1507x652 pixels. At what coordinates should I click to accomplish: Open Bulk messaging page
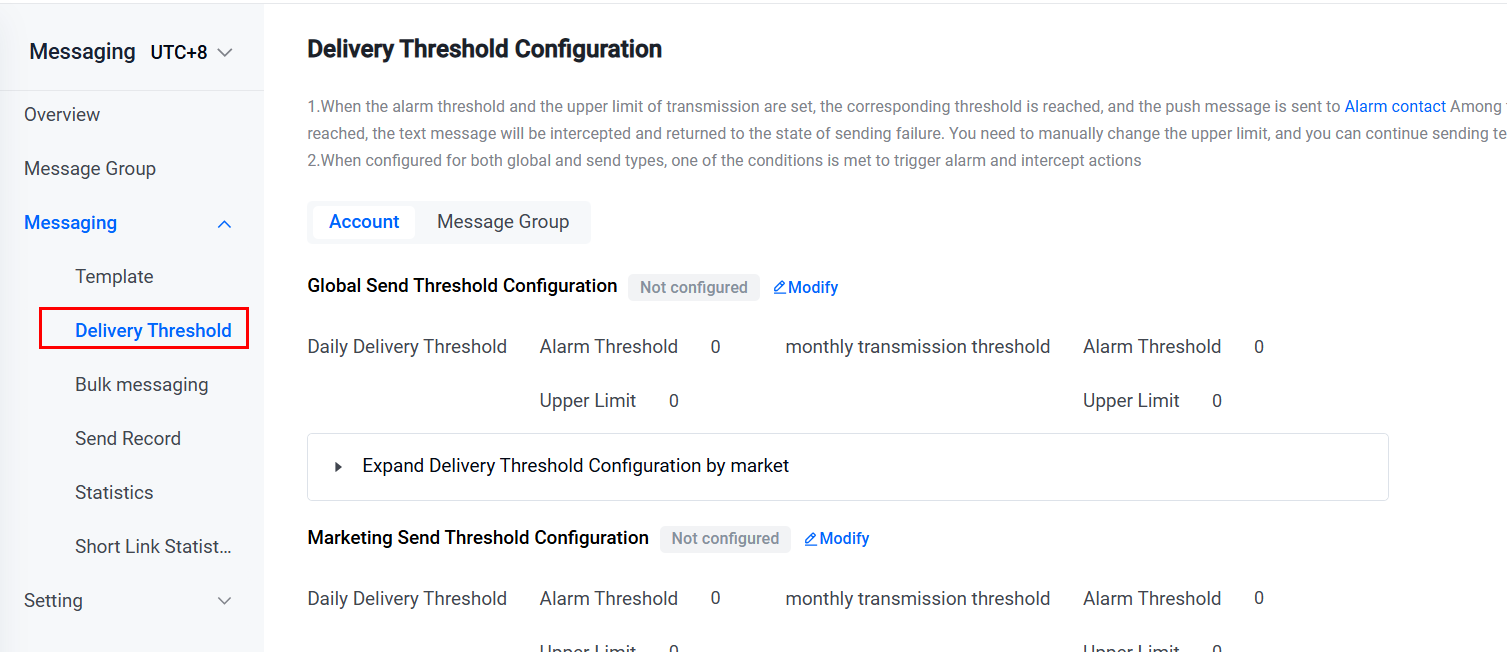click(142, 385)
